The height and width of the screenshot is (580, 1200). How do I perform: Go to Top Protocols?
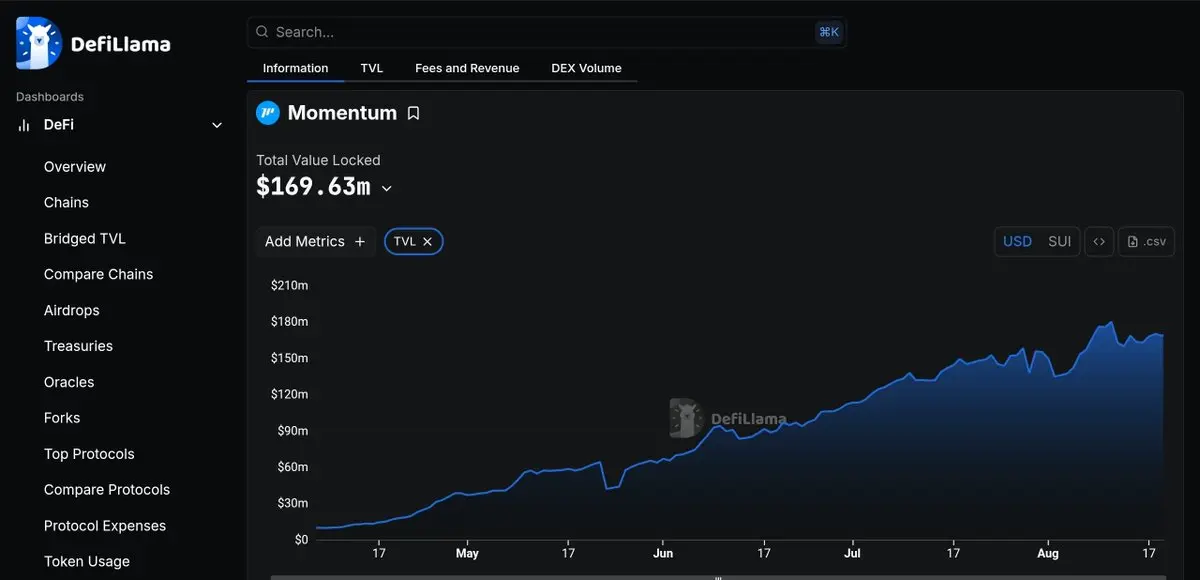pyautogui.click(x=89, y=454)
